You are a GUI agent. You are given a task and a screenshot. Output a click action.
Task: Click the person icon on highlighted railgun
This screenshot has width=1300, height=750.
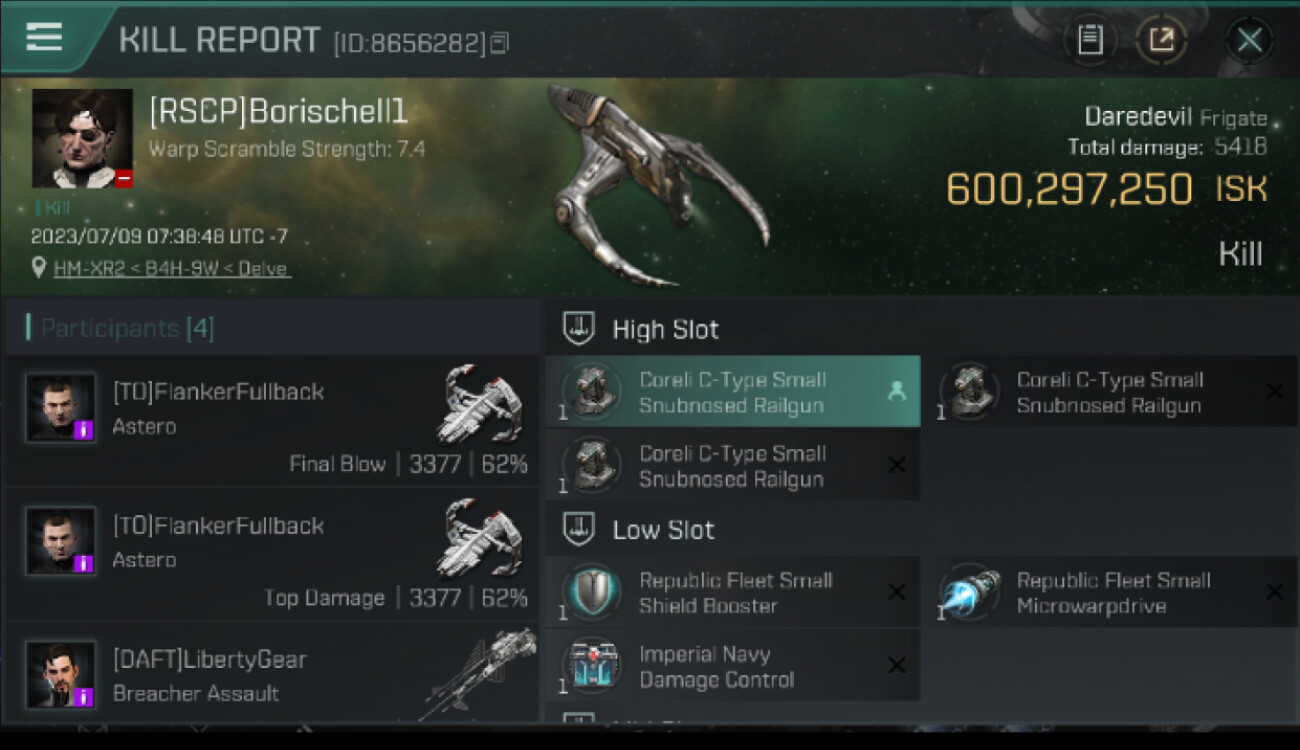pyautogui.click(x=896, y=392)
